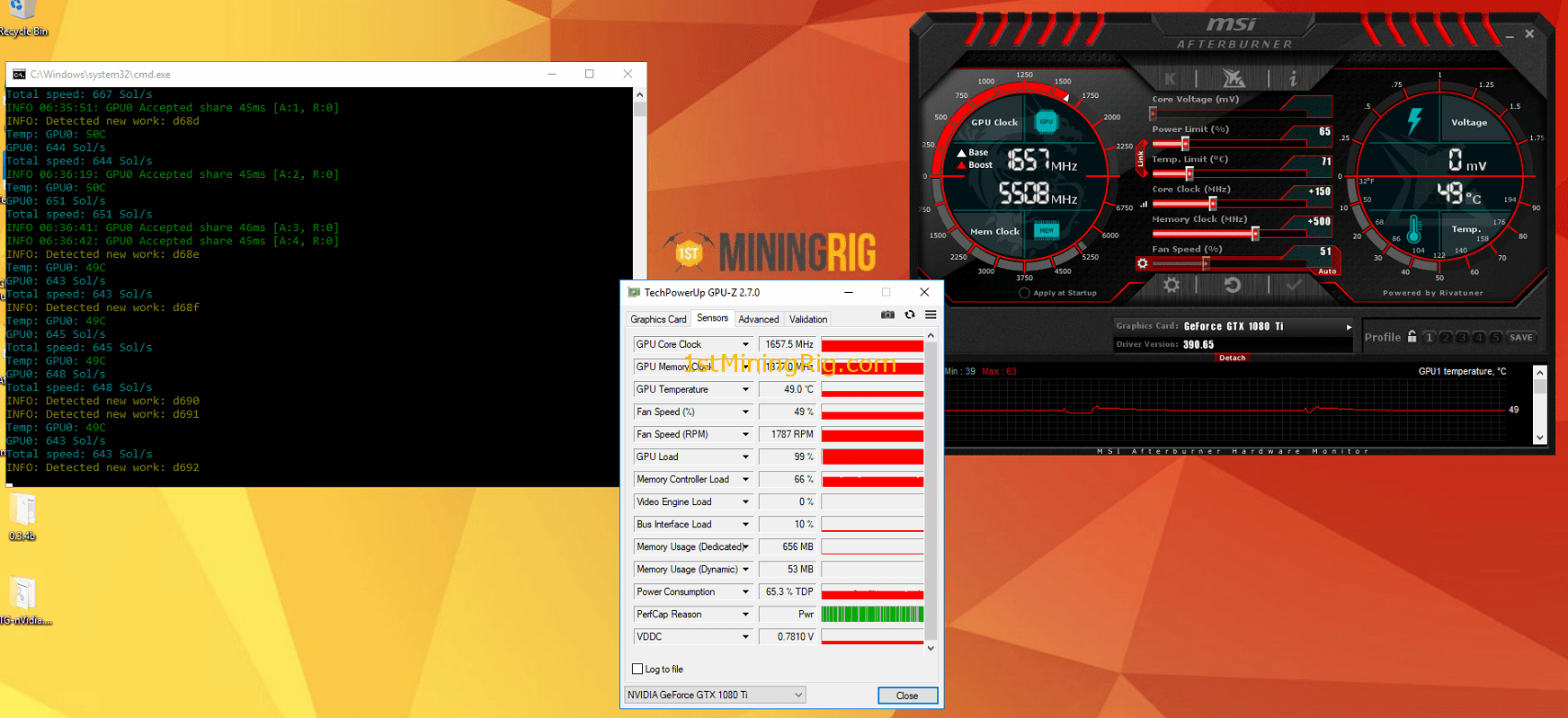Click the Power Limit value field showing 65

coord(1324,131)
